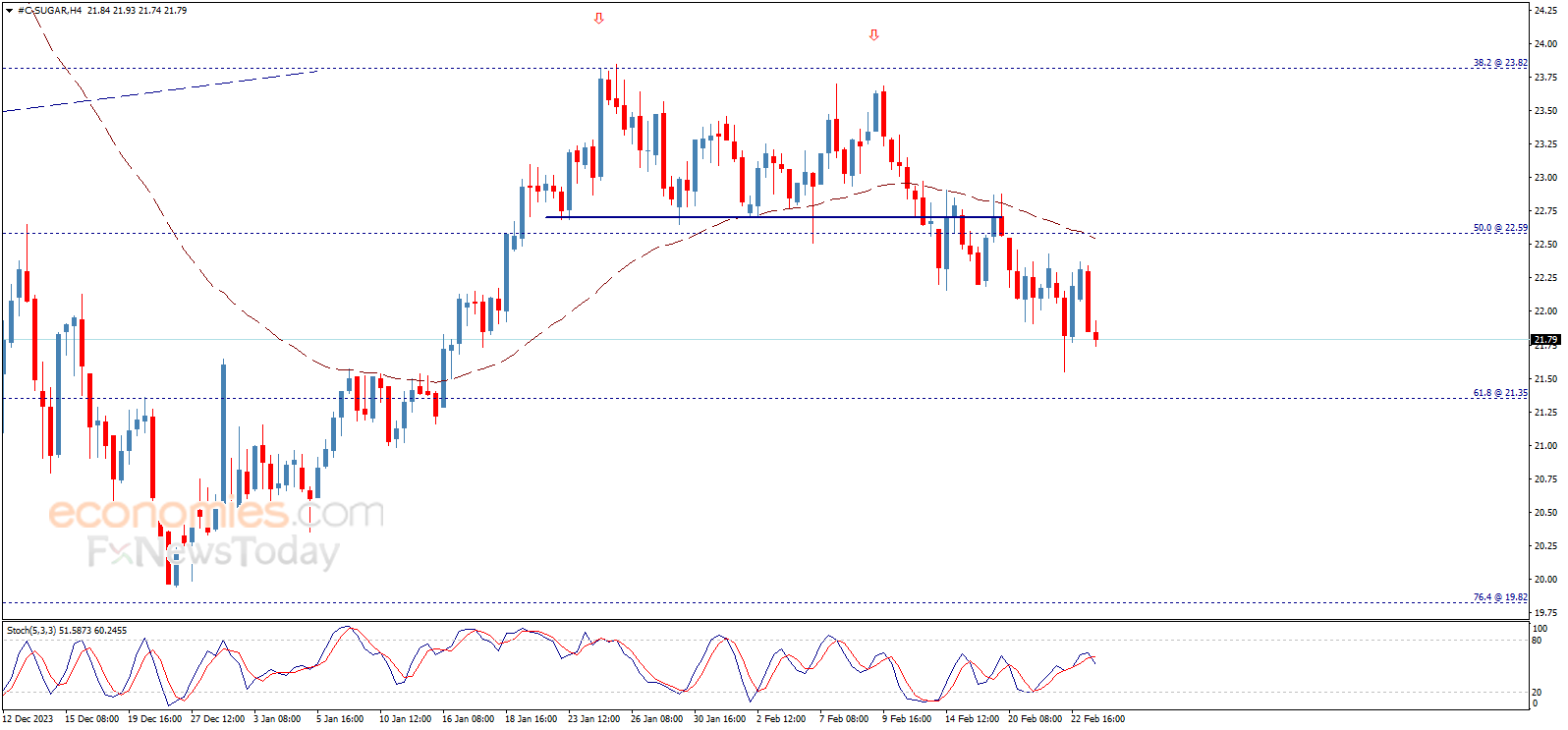Click the 12 Dec 2023 date label
Viewport: 1568px width, 730px height.
(28, 719)
